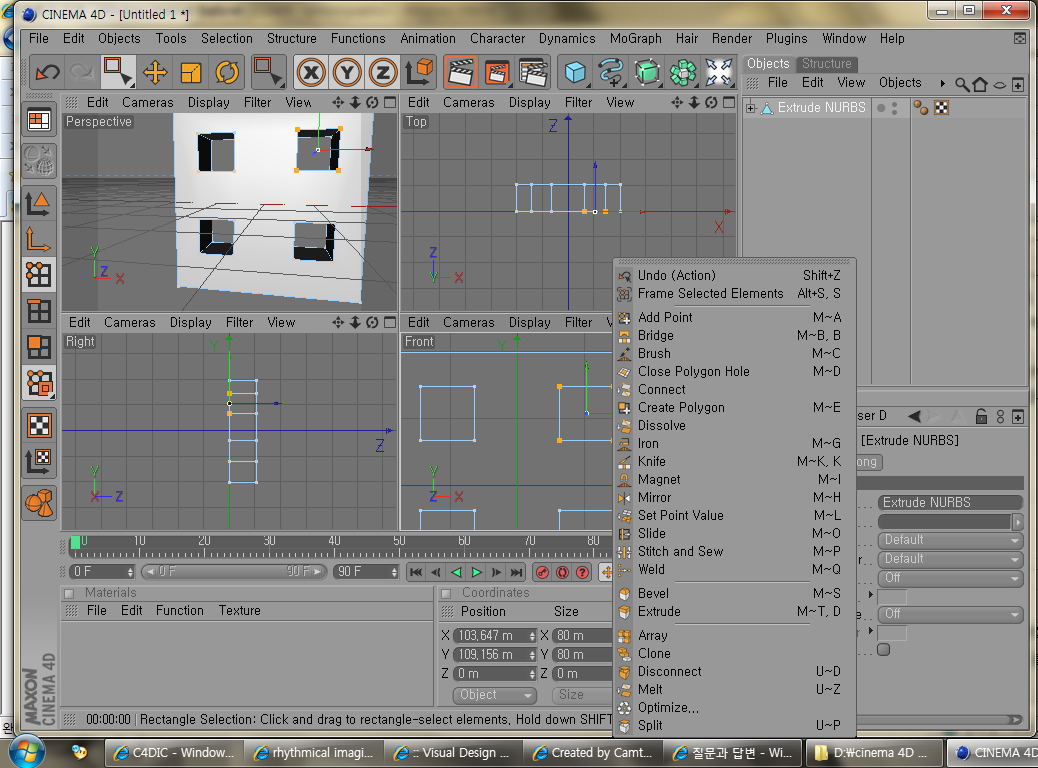Image resolution: width=1038 pixels, height=768 pixels.
Task: Open C4DIC window in taskbar
Action: (x=173, y=753)
